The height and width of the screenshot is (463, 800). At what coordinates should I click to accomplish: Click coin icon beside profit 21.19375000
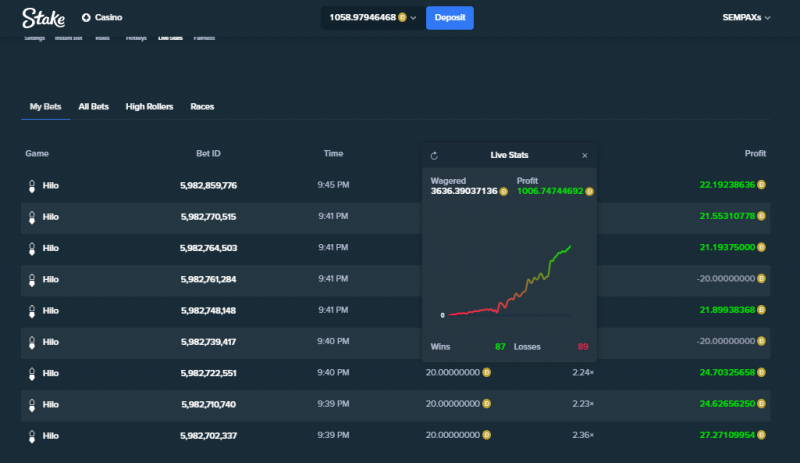pyautogui.click(x=761, y=247)
